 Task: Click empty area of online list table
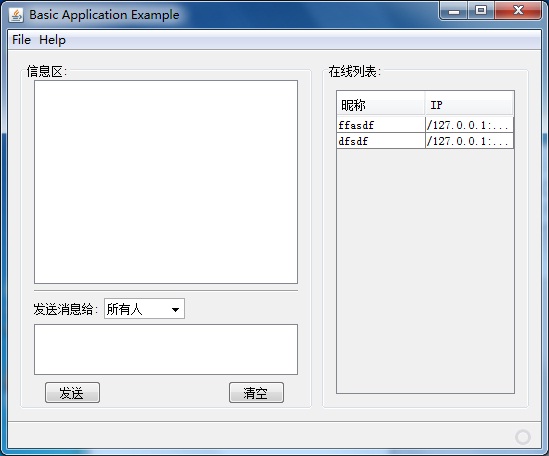point(425,270)
